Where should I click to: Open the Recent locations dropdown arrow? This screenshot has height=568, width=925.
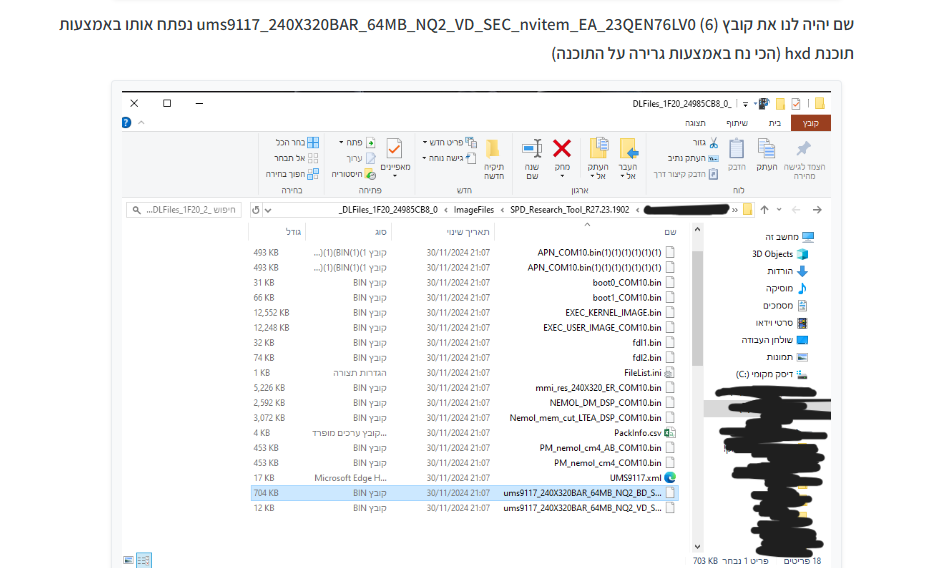coord(779,210)
